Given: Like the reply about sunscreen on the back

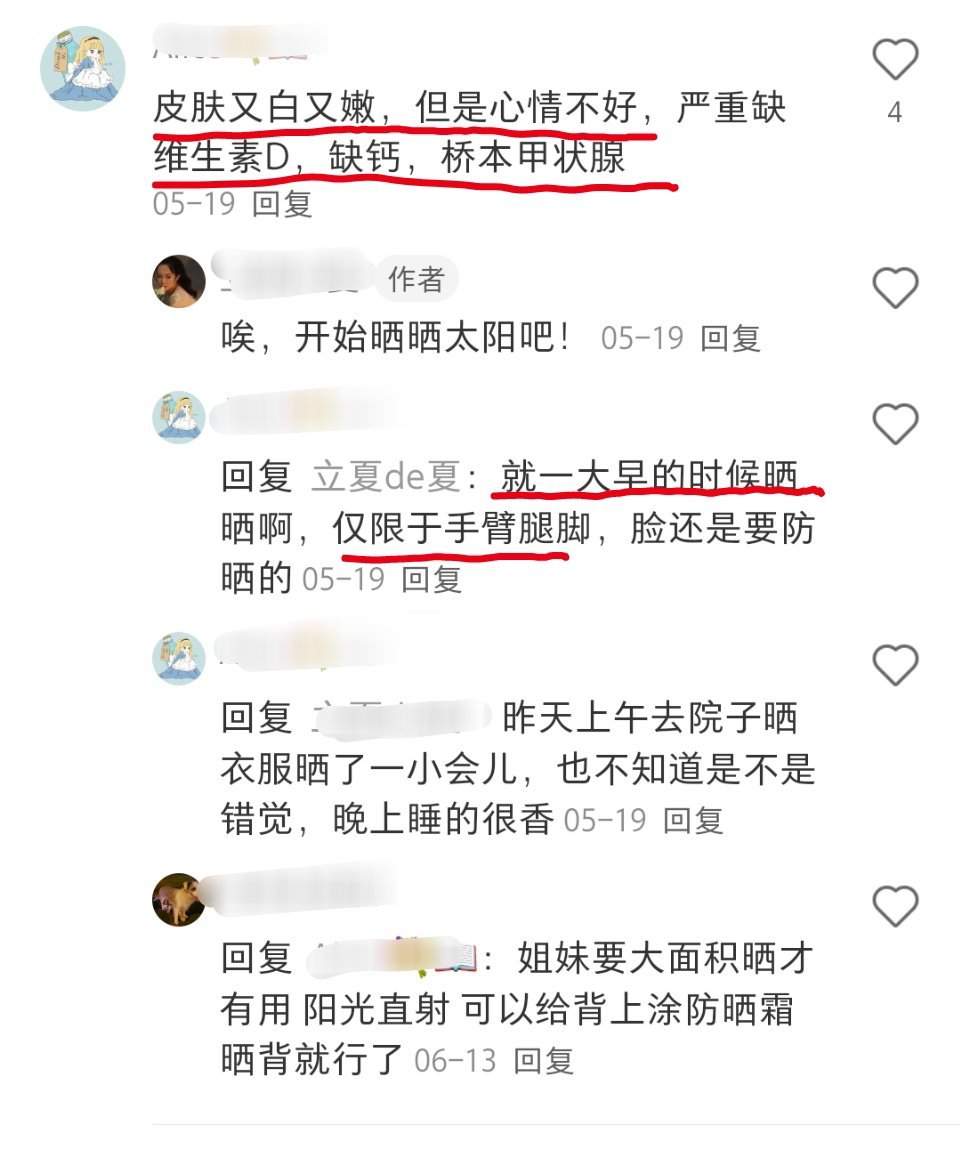Looking at the screenshot, I should (x=896, y=906).
